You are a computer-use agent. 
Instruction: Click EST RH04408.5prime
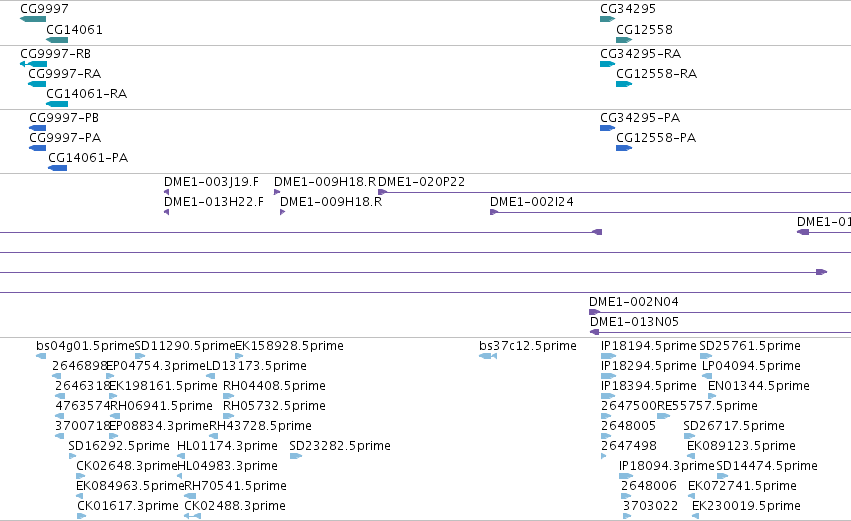click(274, 386)
